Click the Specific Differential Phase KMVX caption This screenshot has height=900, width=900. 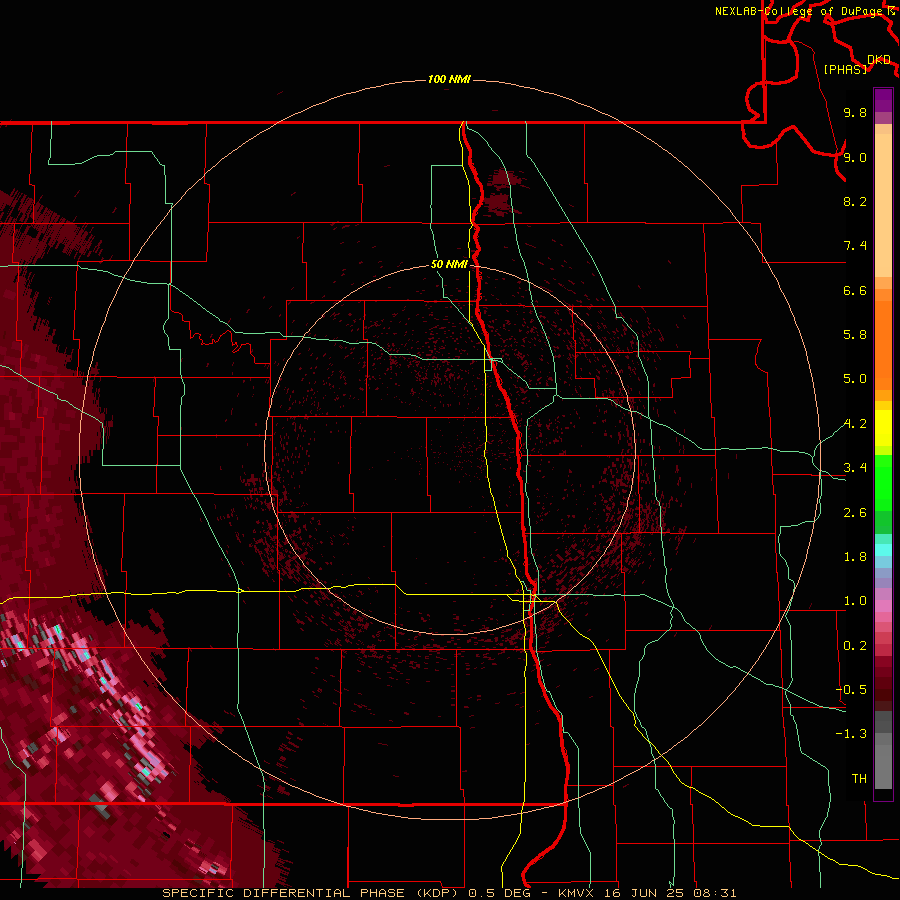click(449, 893)
